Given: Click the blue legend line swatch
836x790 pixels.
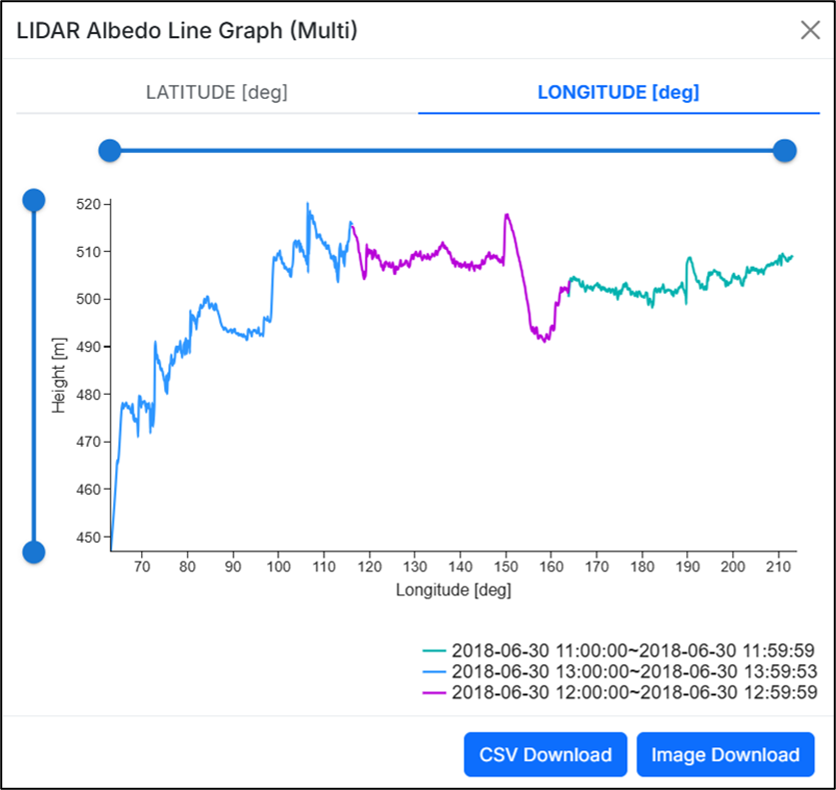Looking at the screenshot, I should 434,670.
